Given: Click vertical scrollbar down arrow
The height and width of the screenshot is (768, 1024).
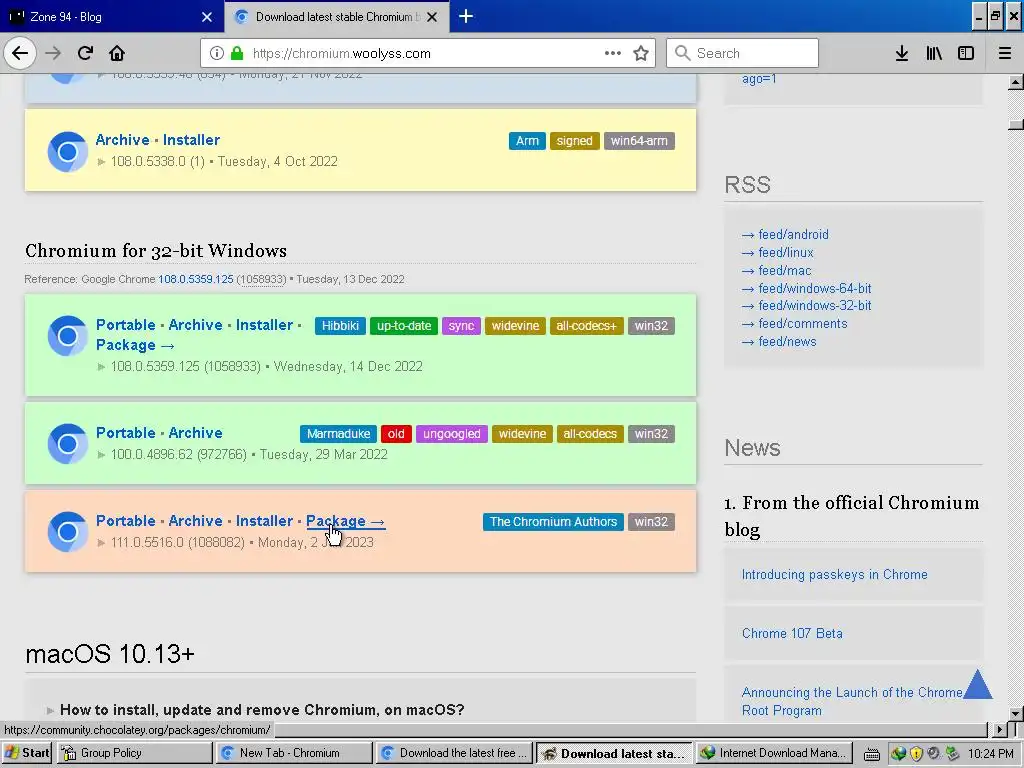Looking at the screenshot, I should [1016, 712].
